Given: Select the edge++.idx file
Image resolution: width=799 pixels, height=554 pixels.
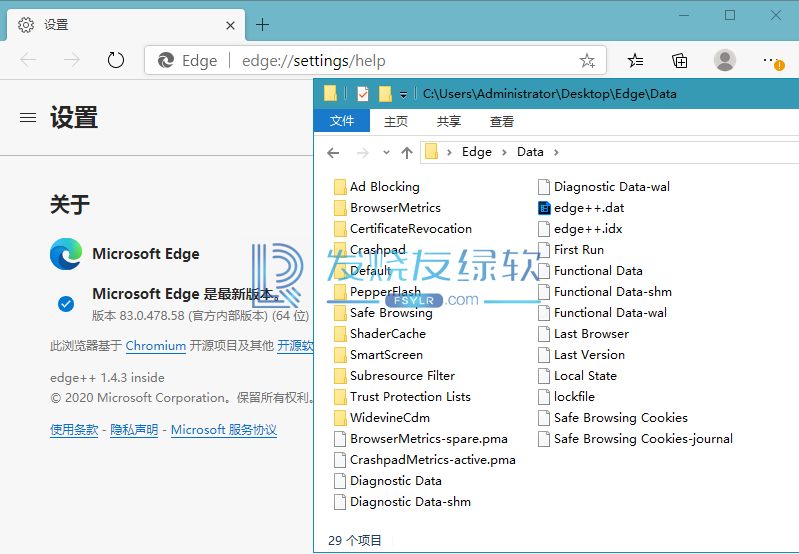Looking at the screenshot, I should pos(580,228).
